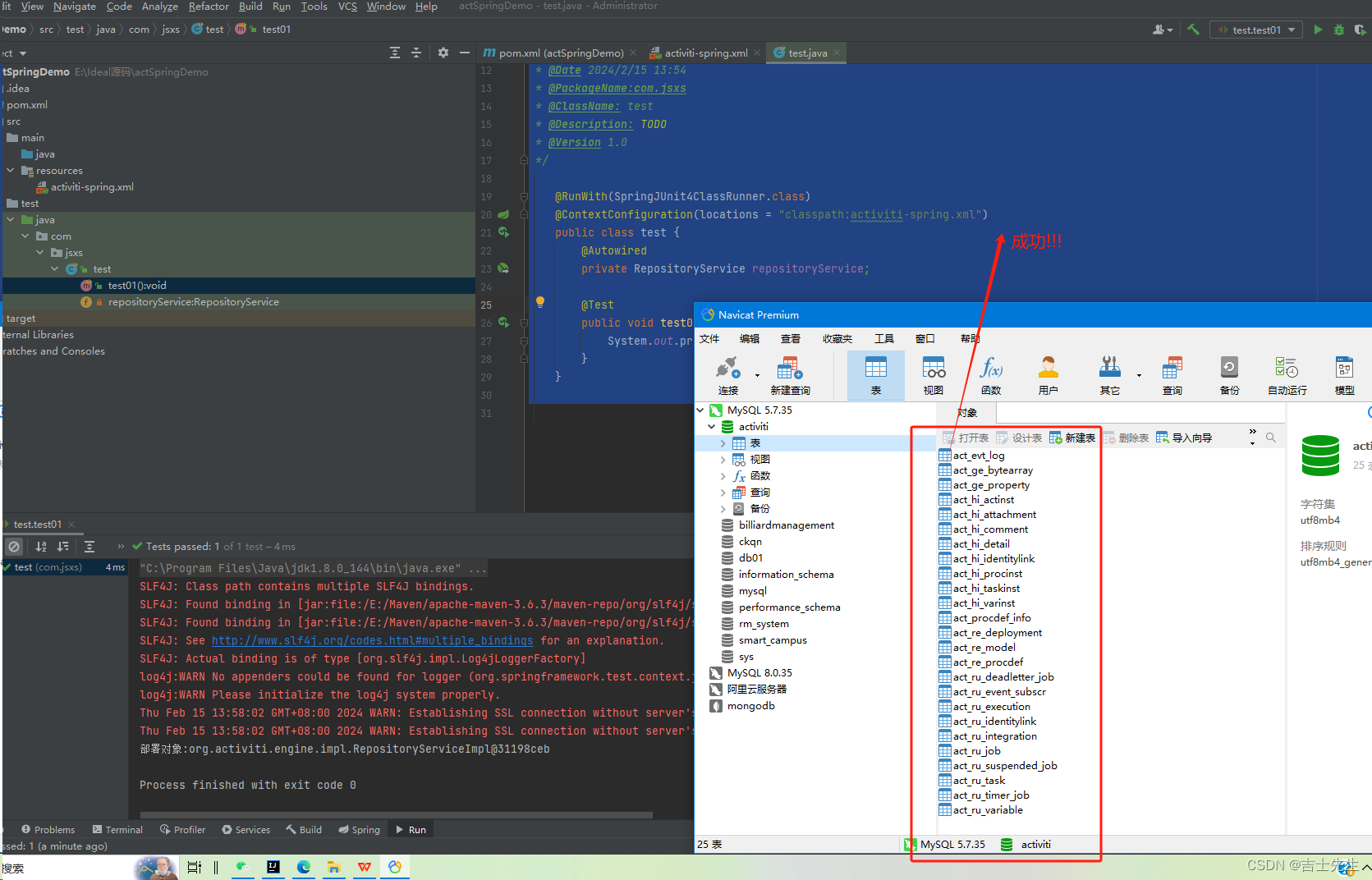This screenshot has height=880, width=1372.
Task: Click the 函数 f(x) toolbar icon
Action: (991, 376)
